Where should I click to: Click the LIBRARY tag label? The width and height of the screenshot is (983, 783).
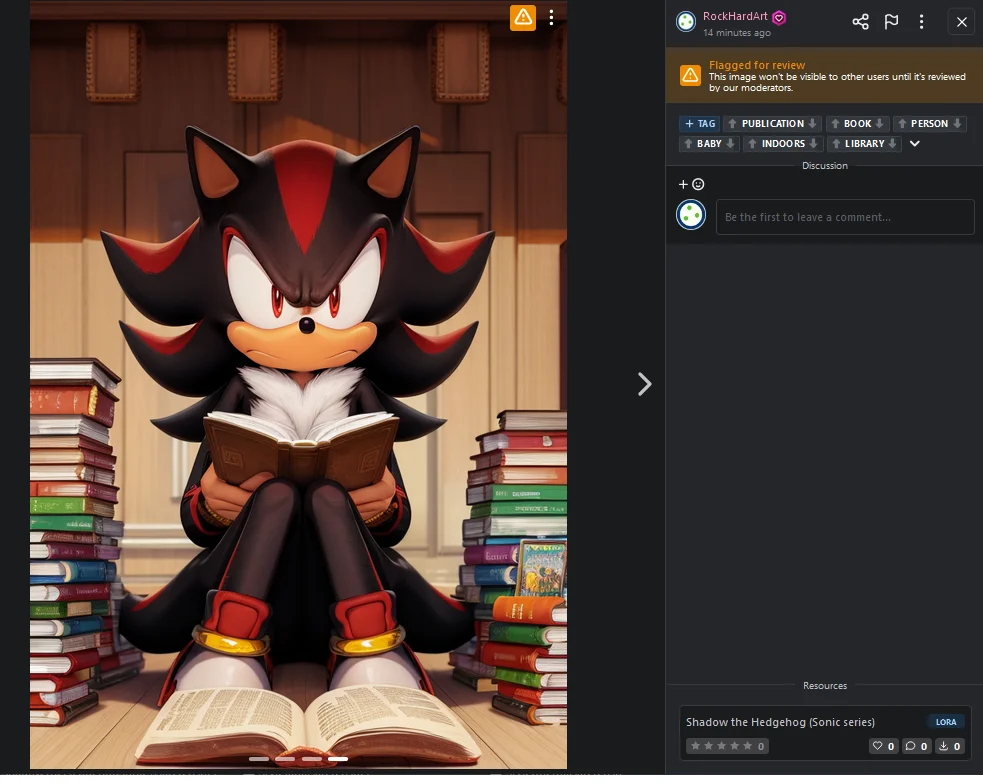pos(864,144)
